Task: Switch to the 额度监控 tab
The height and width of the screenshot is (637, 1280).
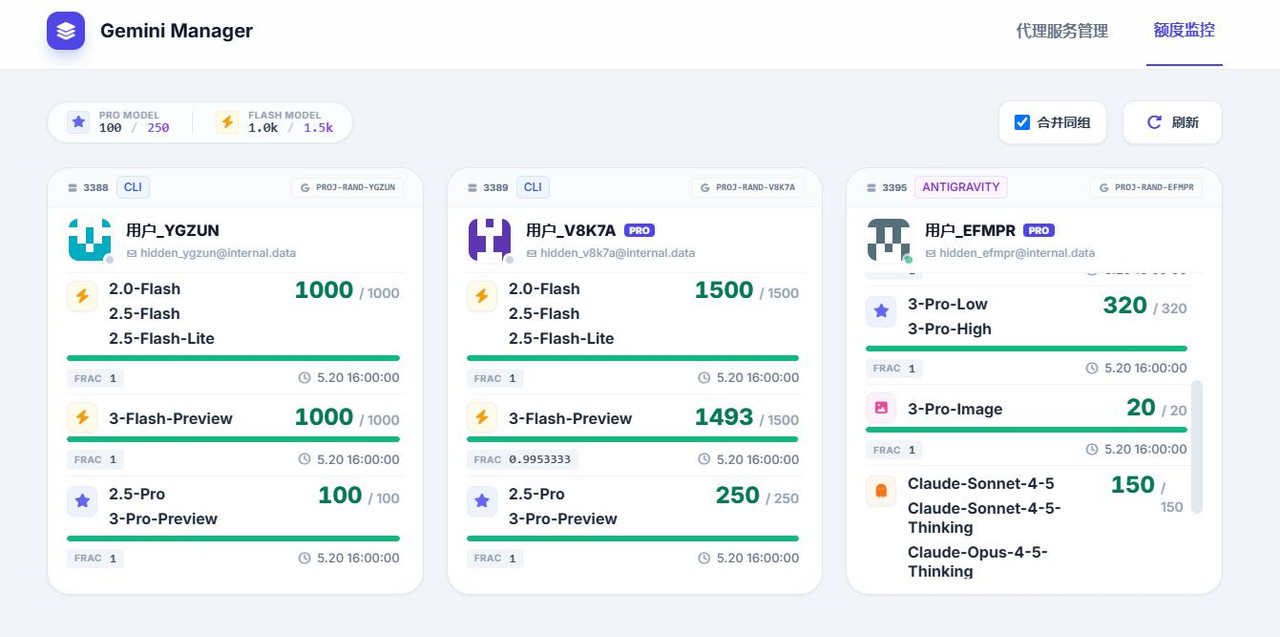Action: click(x=1184, y=30)
